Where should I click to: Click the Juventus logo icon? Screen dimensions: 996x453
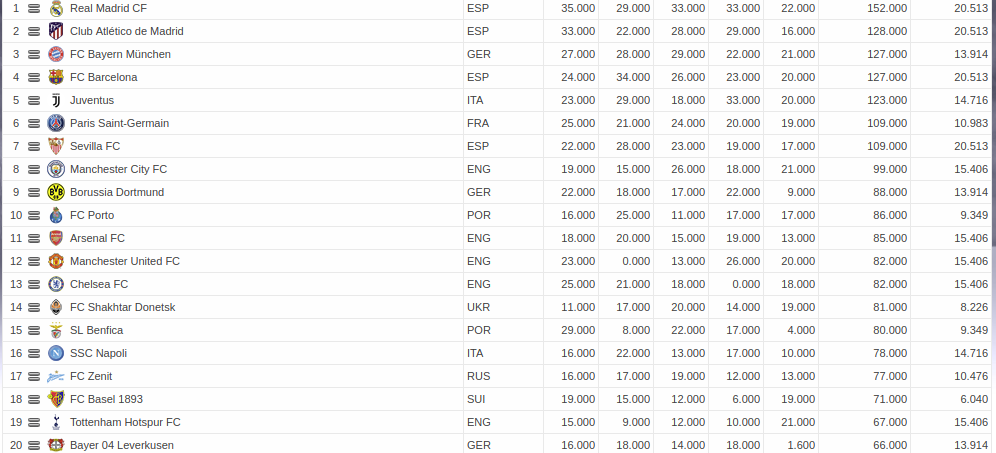point(56,100)
